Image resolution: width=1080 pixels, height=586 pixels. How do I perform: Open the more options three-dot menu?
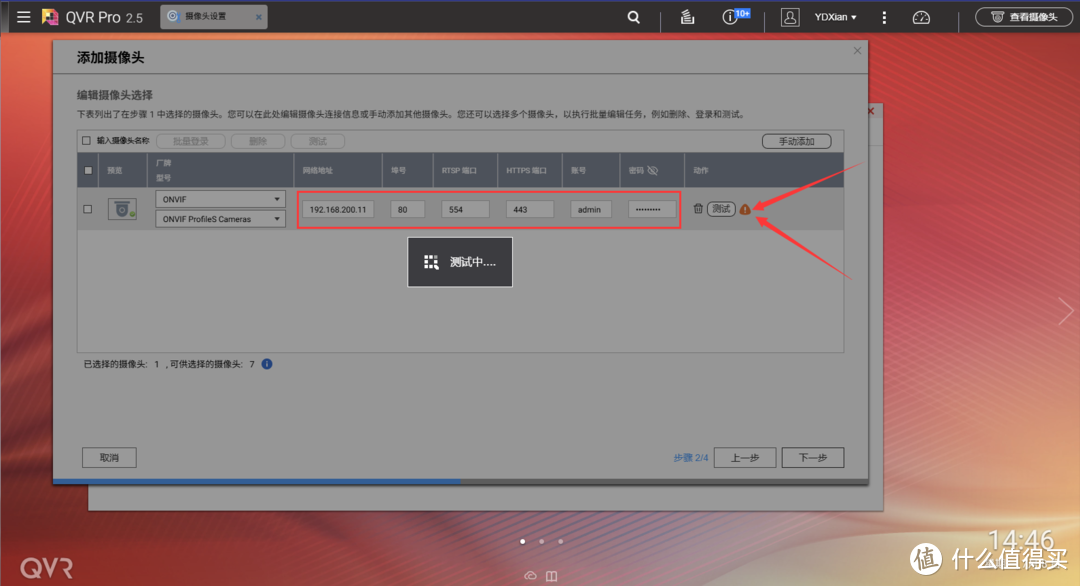884,17
